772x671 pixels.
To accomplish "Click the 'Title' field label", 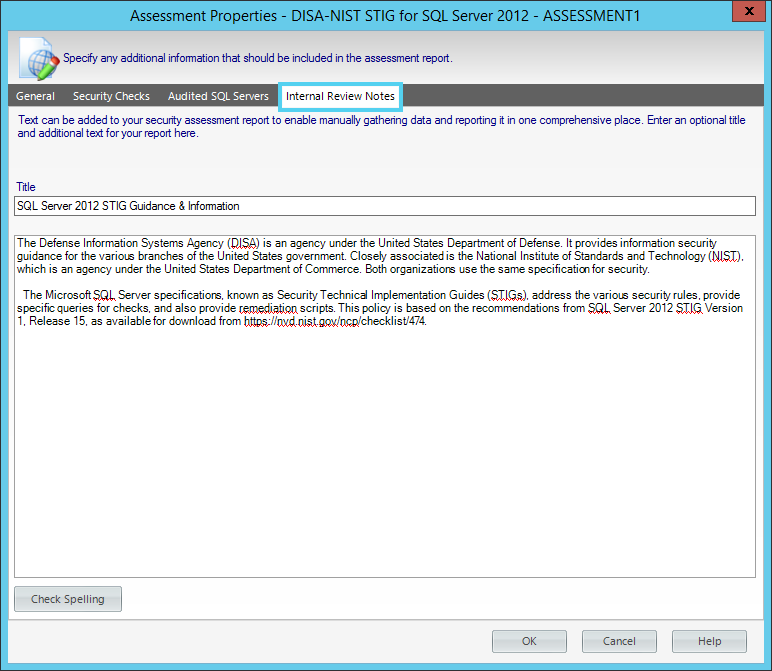I will [26, 187].
